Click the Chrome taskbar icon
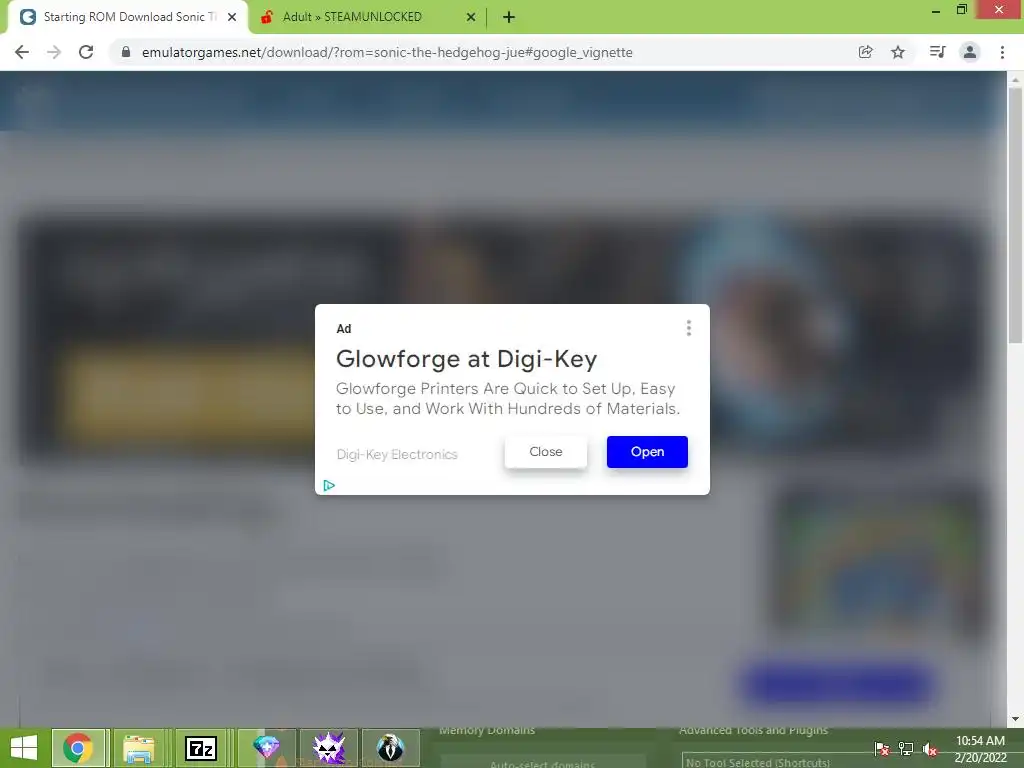Image resolution: width=1024 pixels, height=768 pixels. (x=78, y=748)
